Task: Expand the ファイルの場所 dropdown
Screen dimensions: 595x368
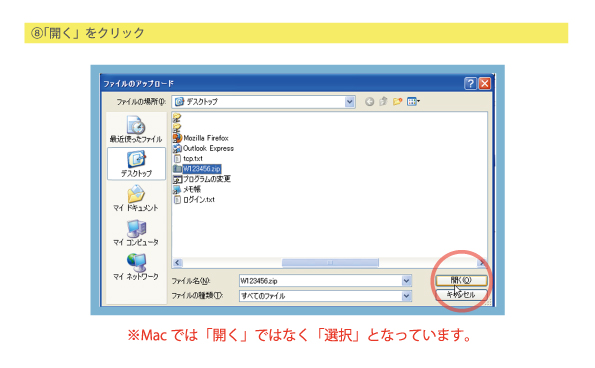Action: click(349, 102)
